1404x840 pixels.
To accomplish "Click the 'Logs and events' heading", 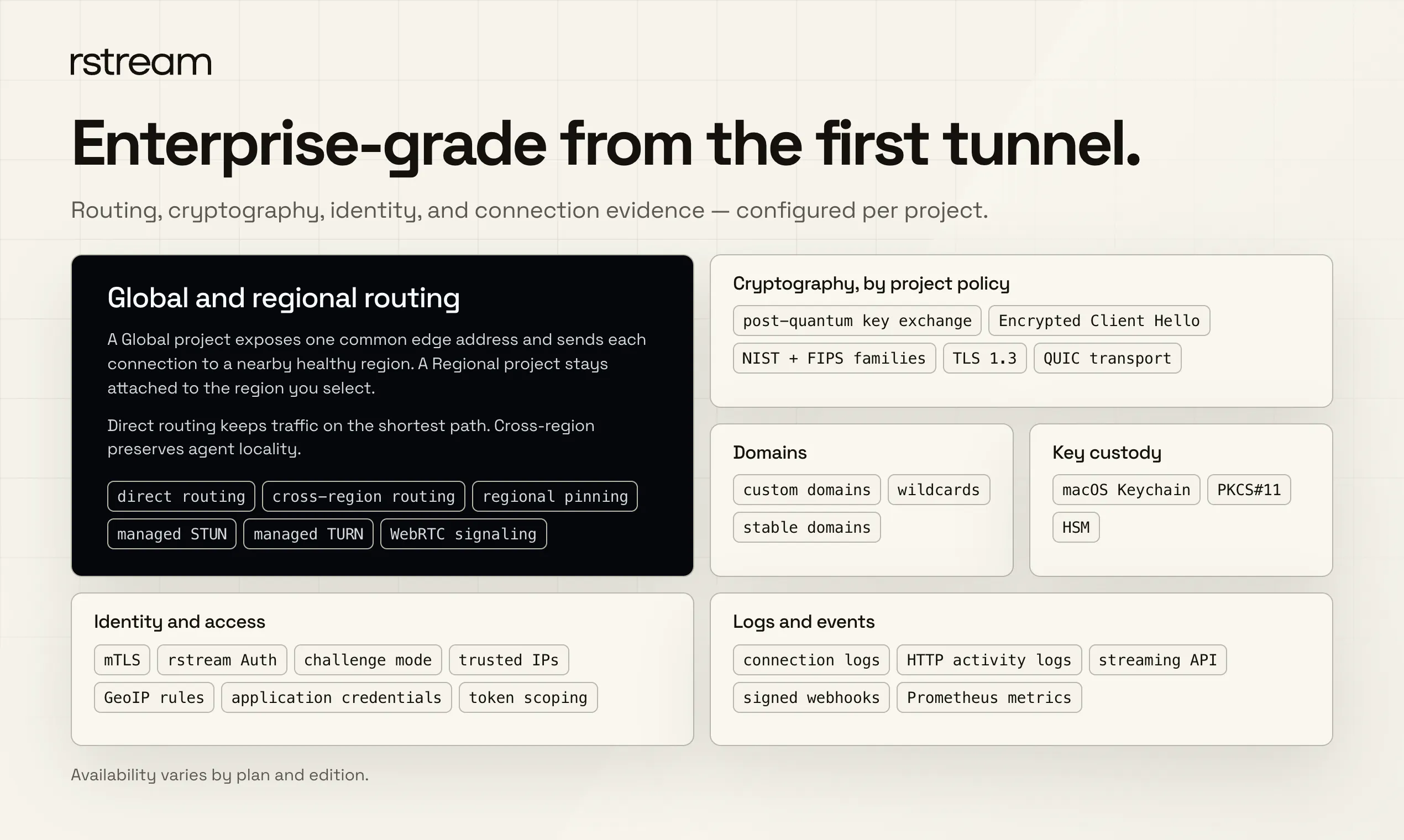I will (804, 622).
